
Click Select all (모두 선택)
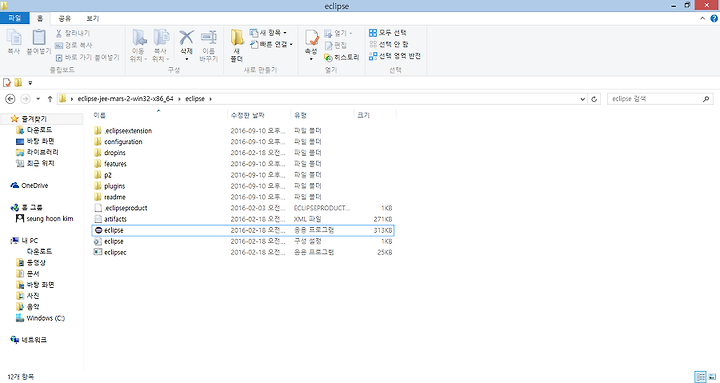coord(388,33)
